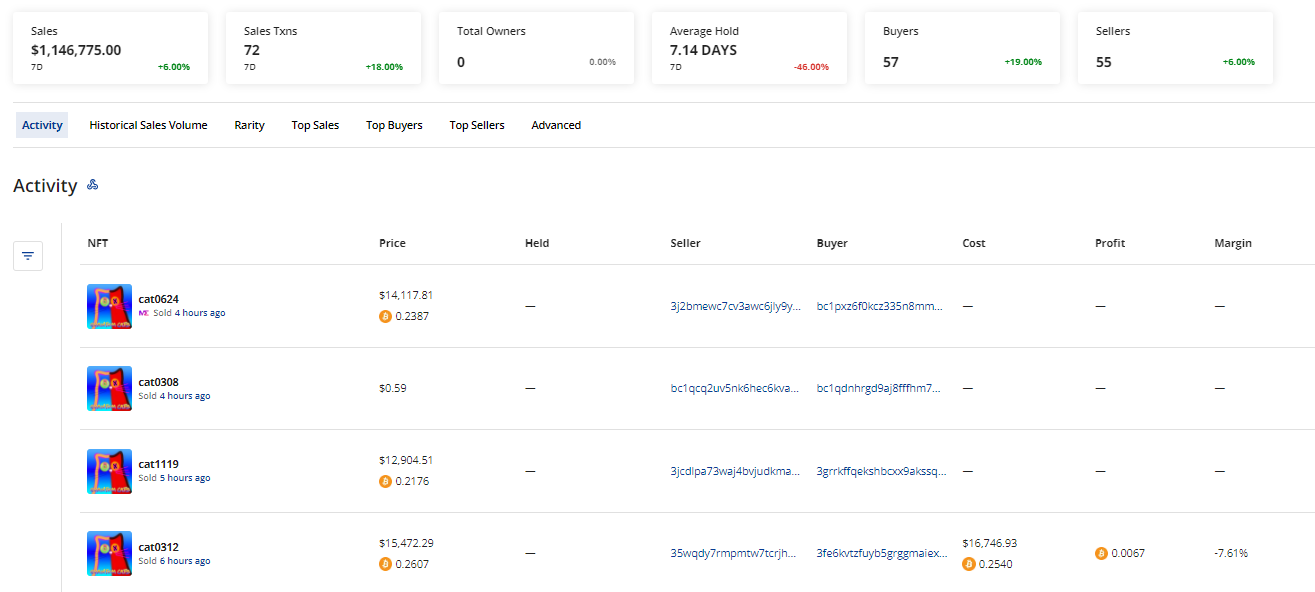
Task: Click the icon beside the Activity heading
Action: tap(92, 185)
